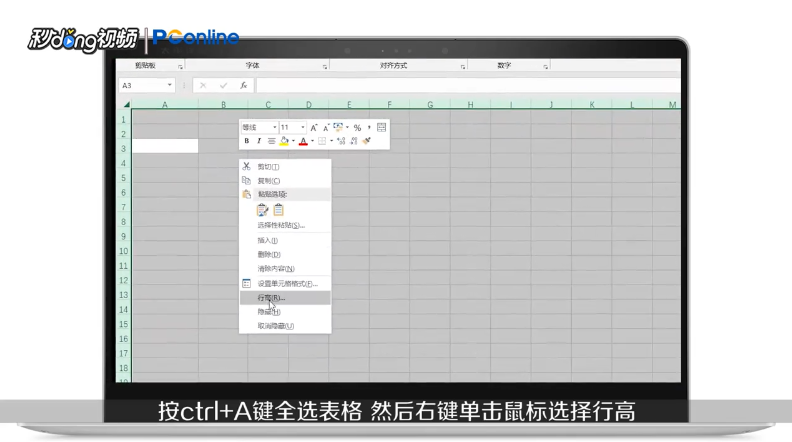Choose 删除(D) in context menu
Image resolution: width=792 pixels, height=442 pixels.
(285, 254)
